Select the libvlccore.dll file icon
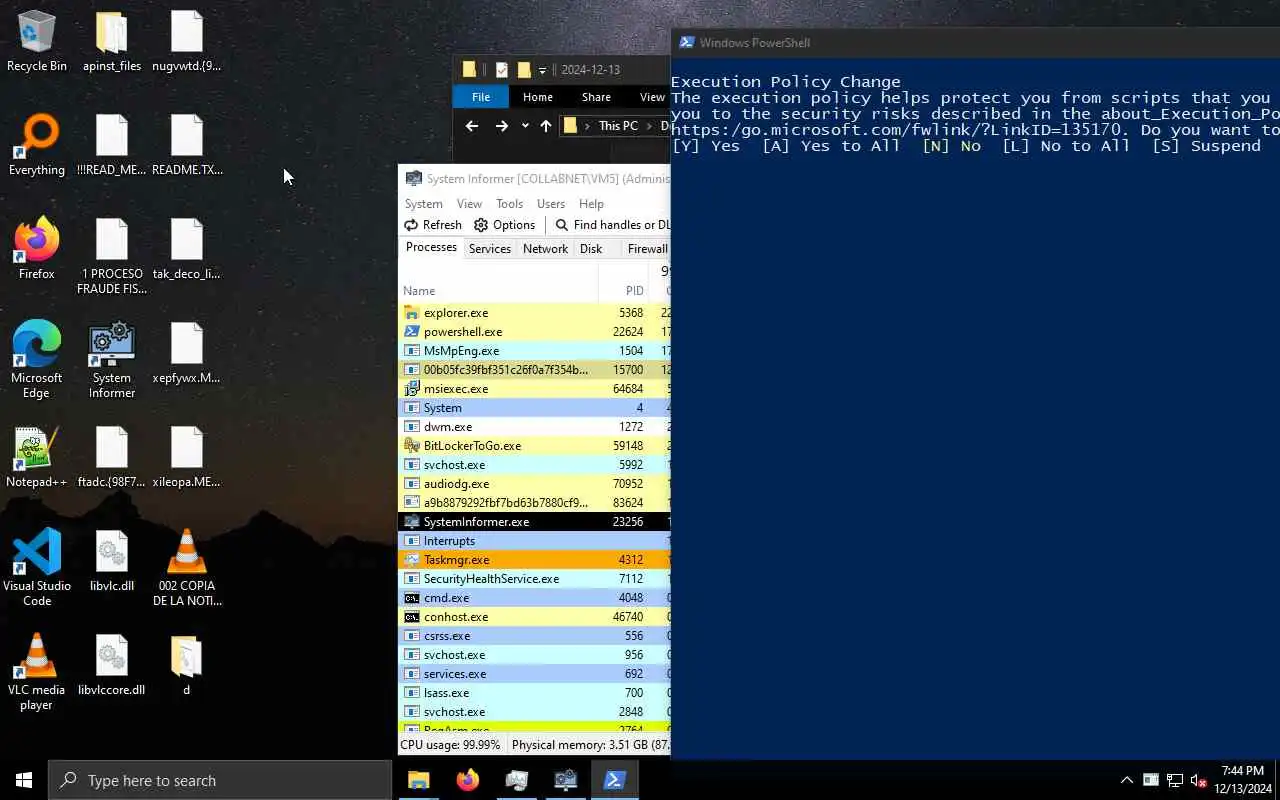This screenshot has height=800, width=1280. 112,666
